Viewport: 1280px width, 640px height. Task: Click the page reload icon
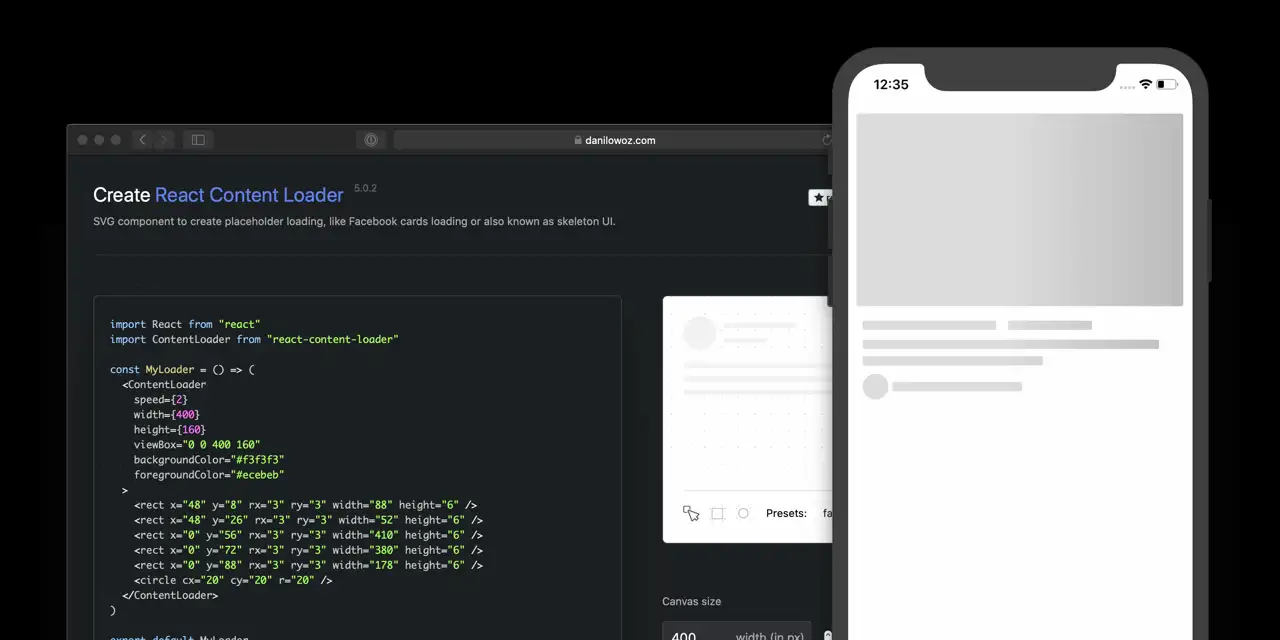827,140
